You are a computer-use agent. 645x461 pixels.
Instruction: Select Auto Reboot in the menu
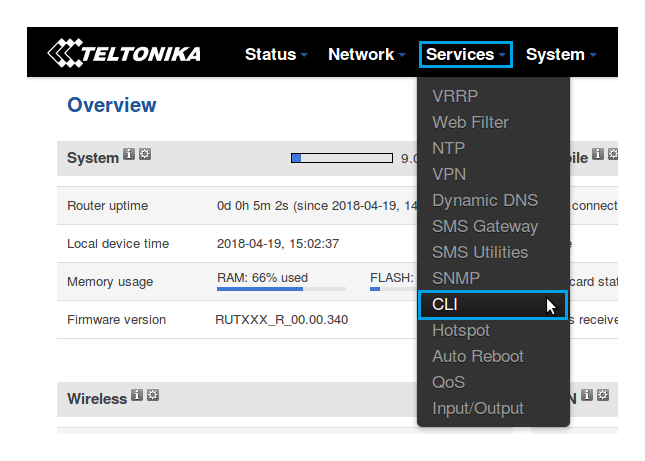(477, 356)
